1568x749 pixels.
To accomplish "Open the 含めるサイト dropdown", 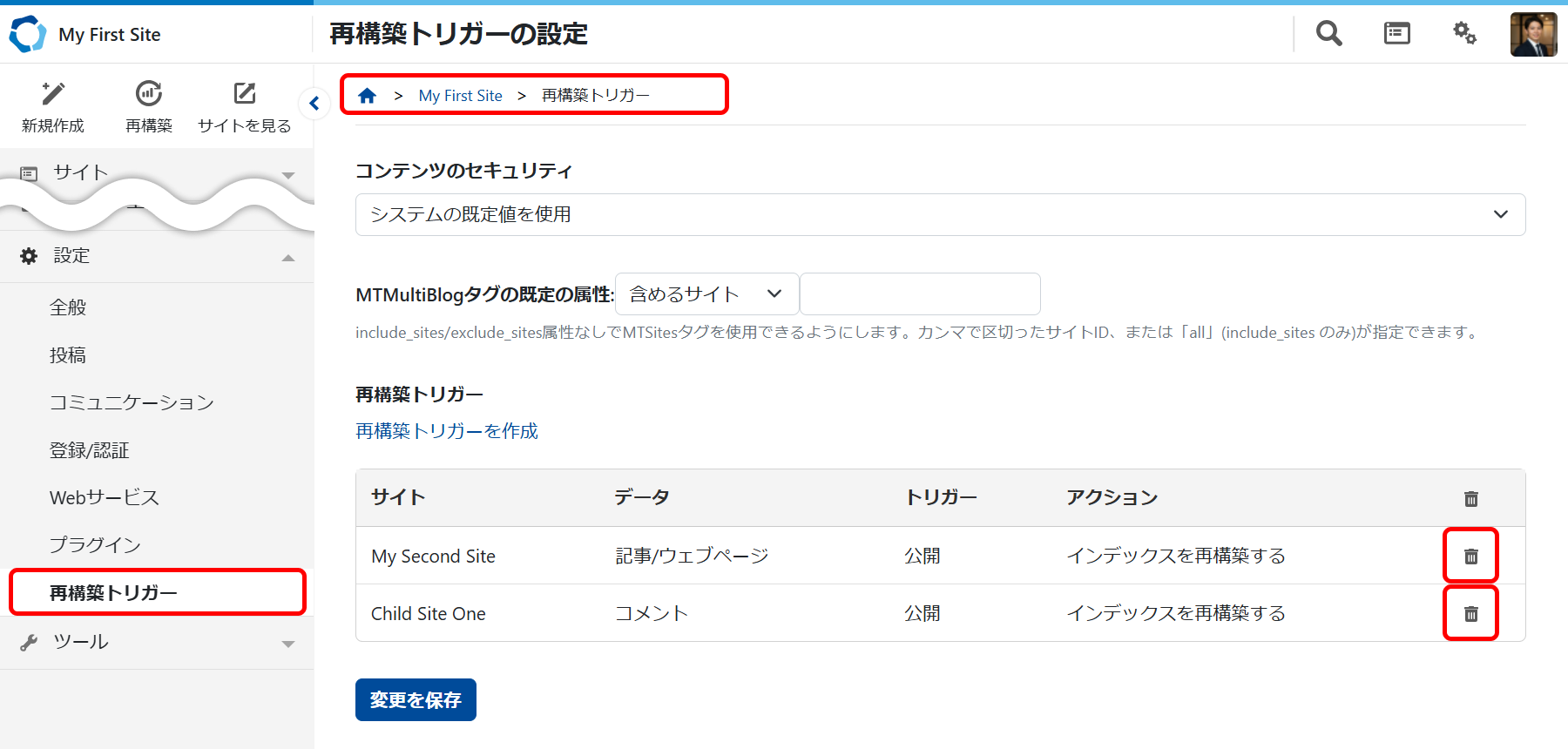I will tap(706, 294).
